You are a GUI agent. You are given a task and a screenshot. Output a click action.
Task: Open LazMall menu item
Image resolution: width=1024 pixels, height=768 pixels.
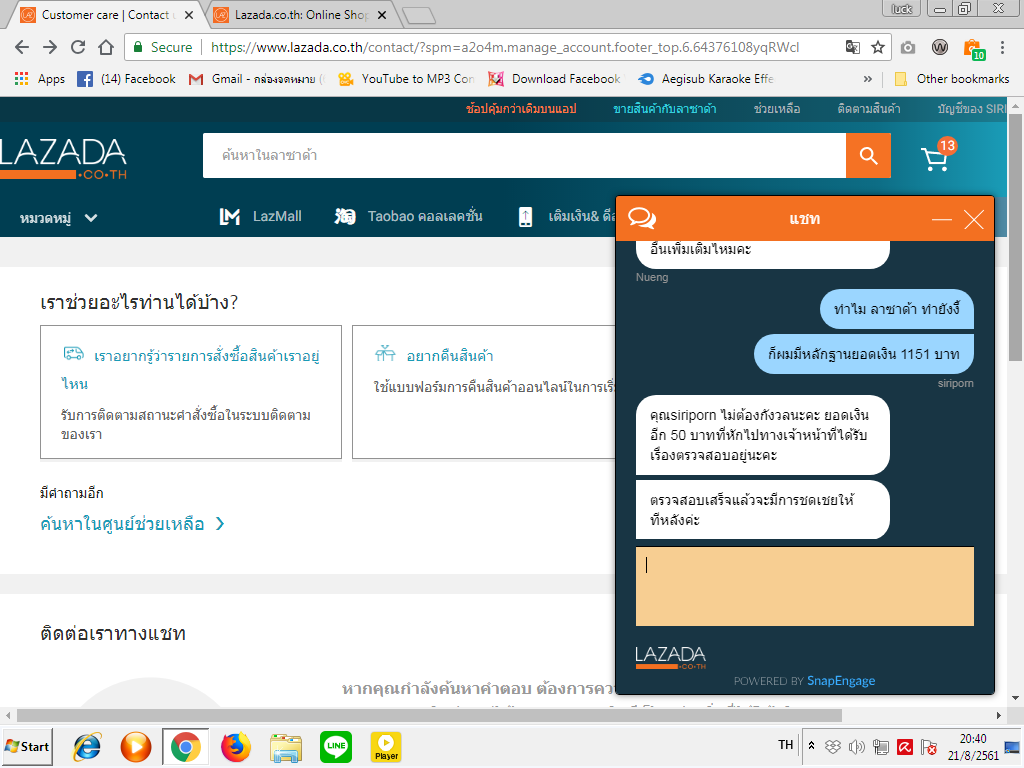point(261,216)
